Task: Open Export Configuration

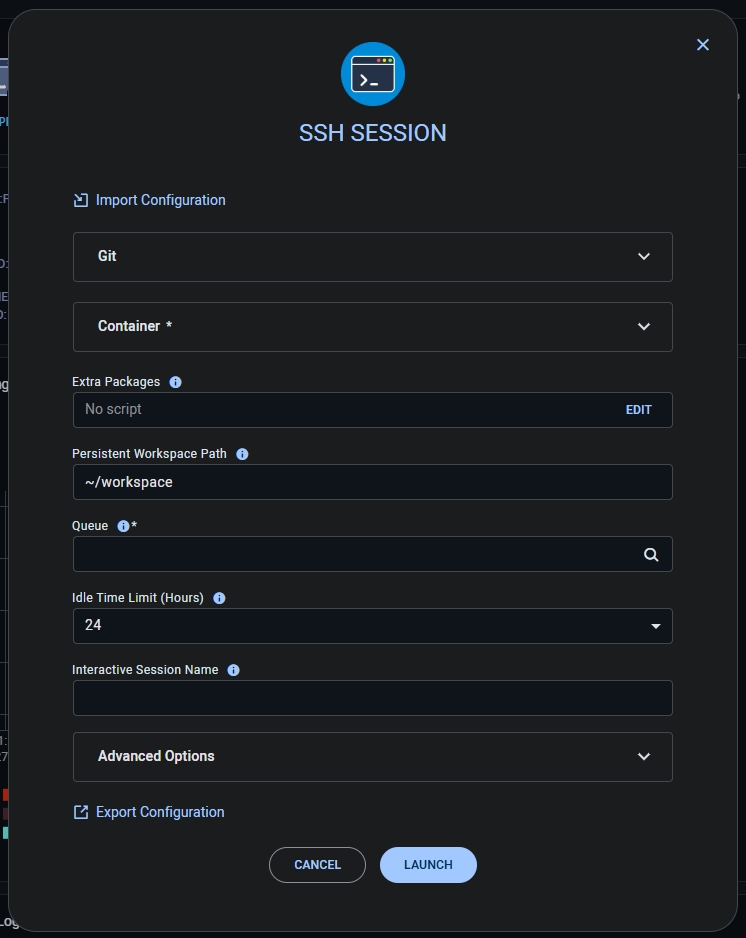Action: pos(148,811)
